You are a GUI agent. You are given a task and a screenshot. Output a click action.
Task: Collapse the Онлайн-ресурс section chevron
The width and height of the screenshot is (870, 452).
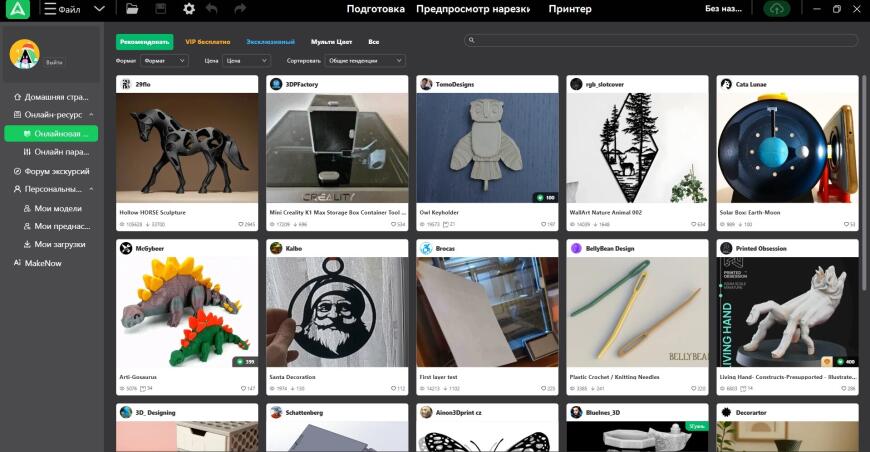click(x=92, y=115)
